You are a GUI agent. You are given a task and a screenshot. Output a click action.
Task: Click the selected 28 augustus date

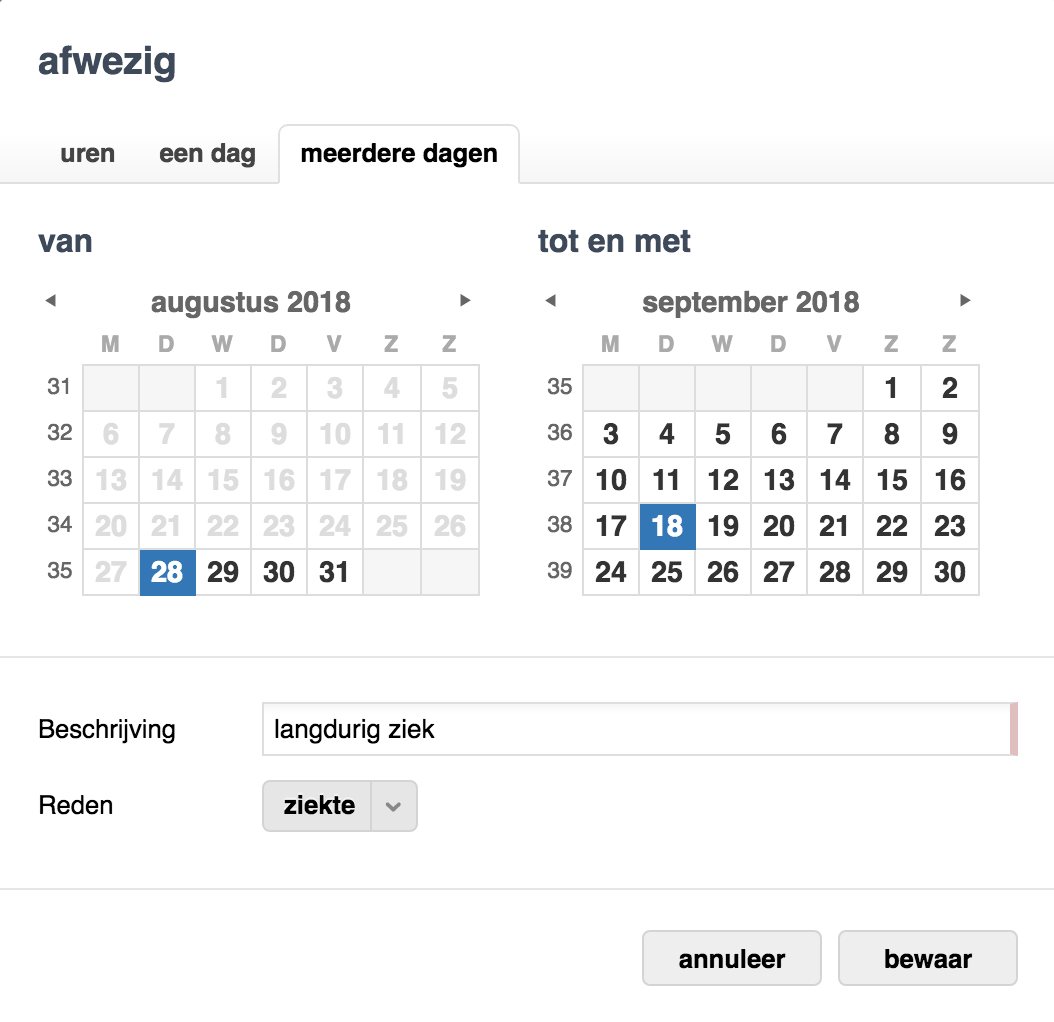[x=167, y=572]
